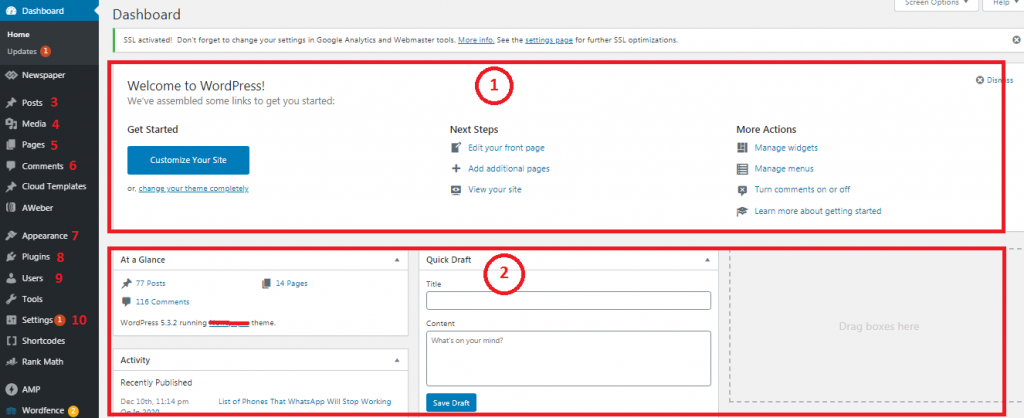Screen dimensions: 1024x418
Task: Click the Customize Your Site button
Action: click(188, 160)
